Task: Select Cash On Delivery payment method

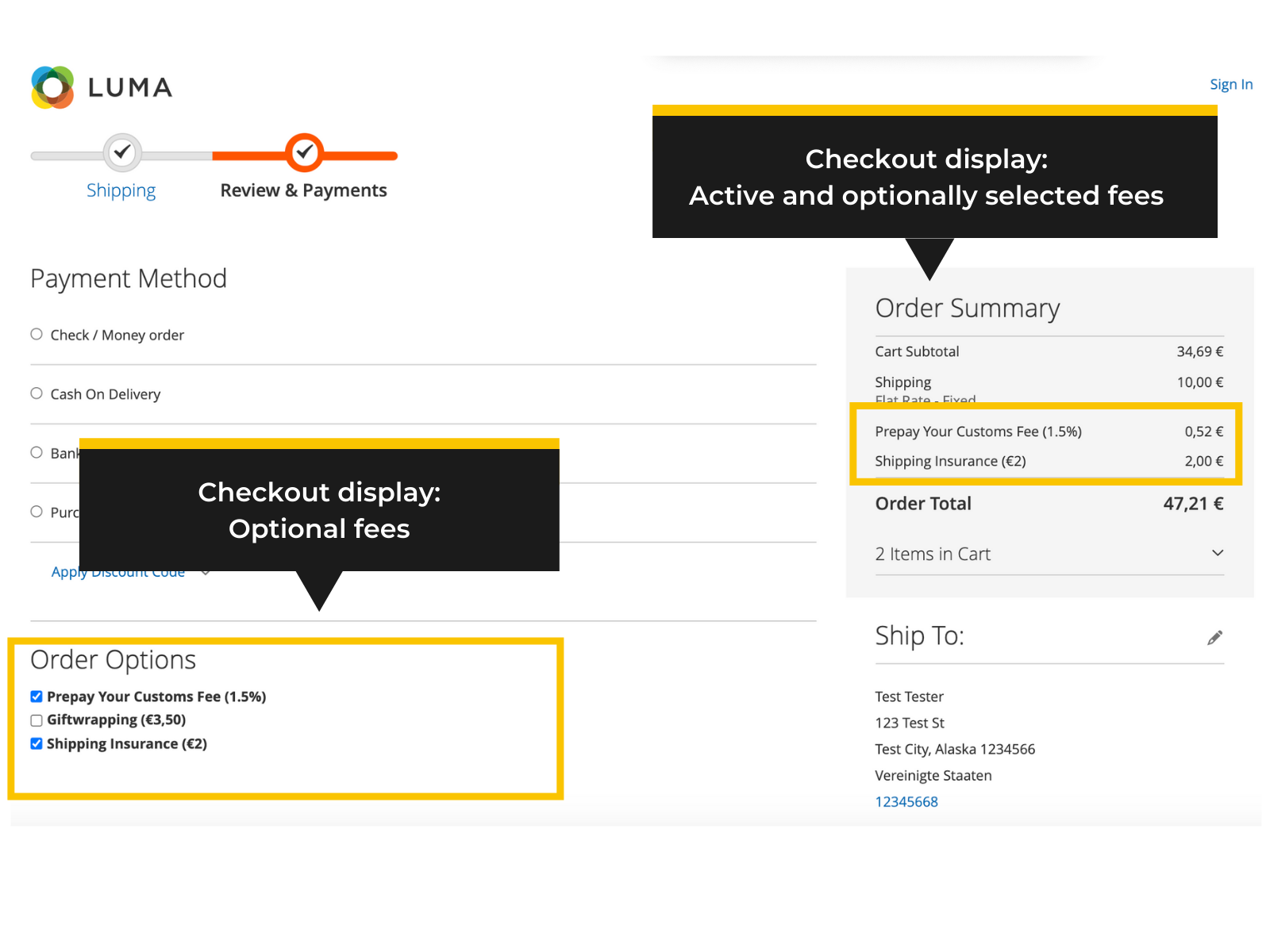Action: 37,393
